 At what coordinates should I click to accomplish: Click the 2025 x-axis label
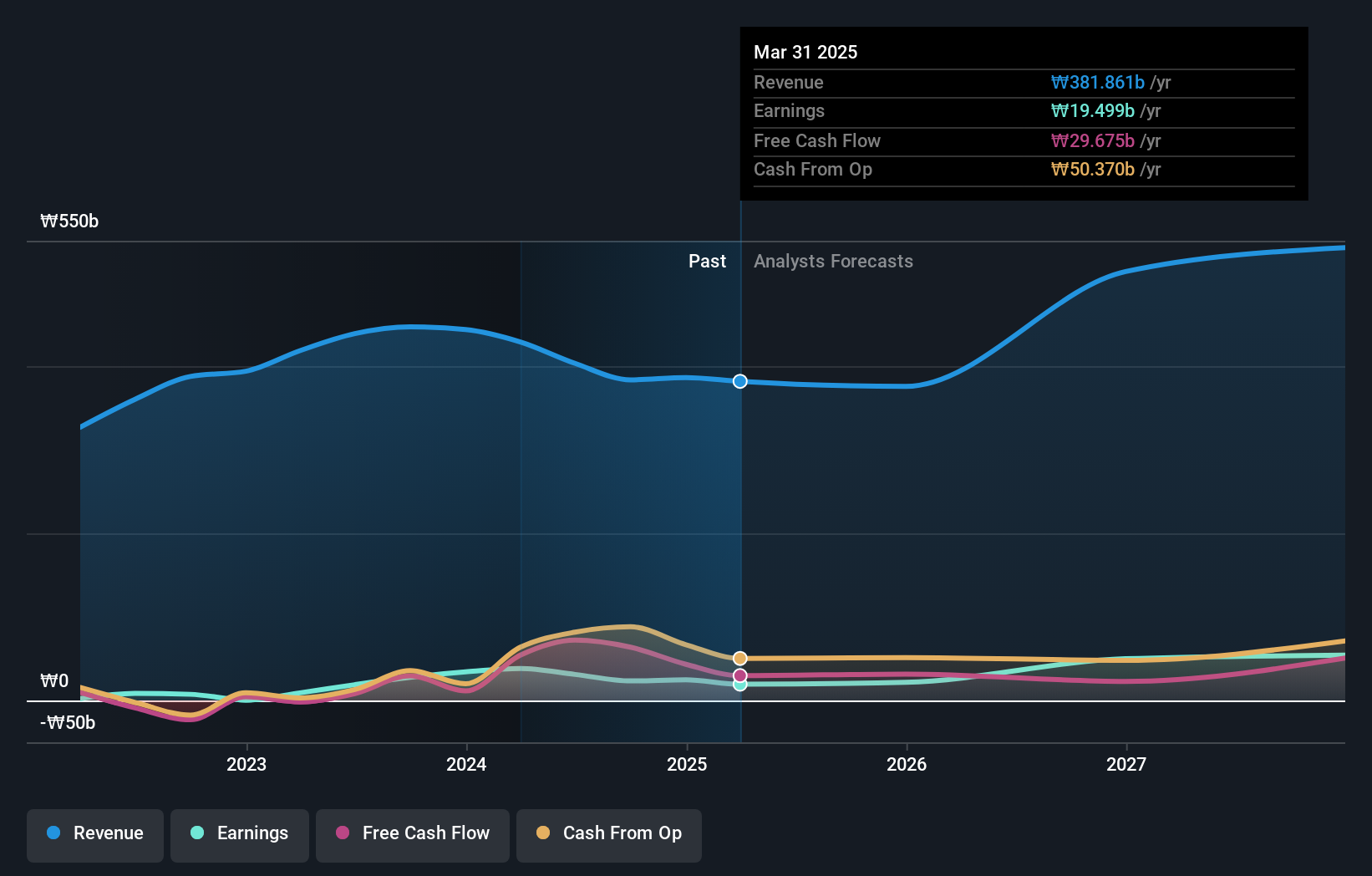tap(687, 764)
